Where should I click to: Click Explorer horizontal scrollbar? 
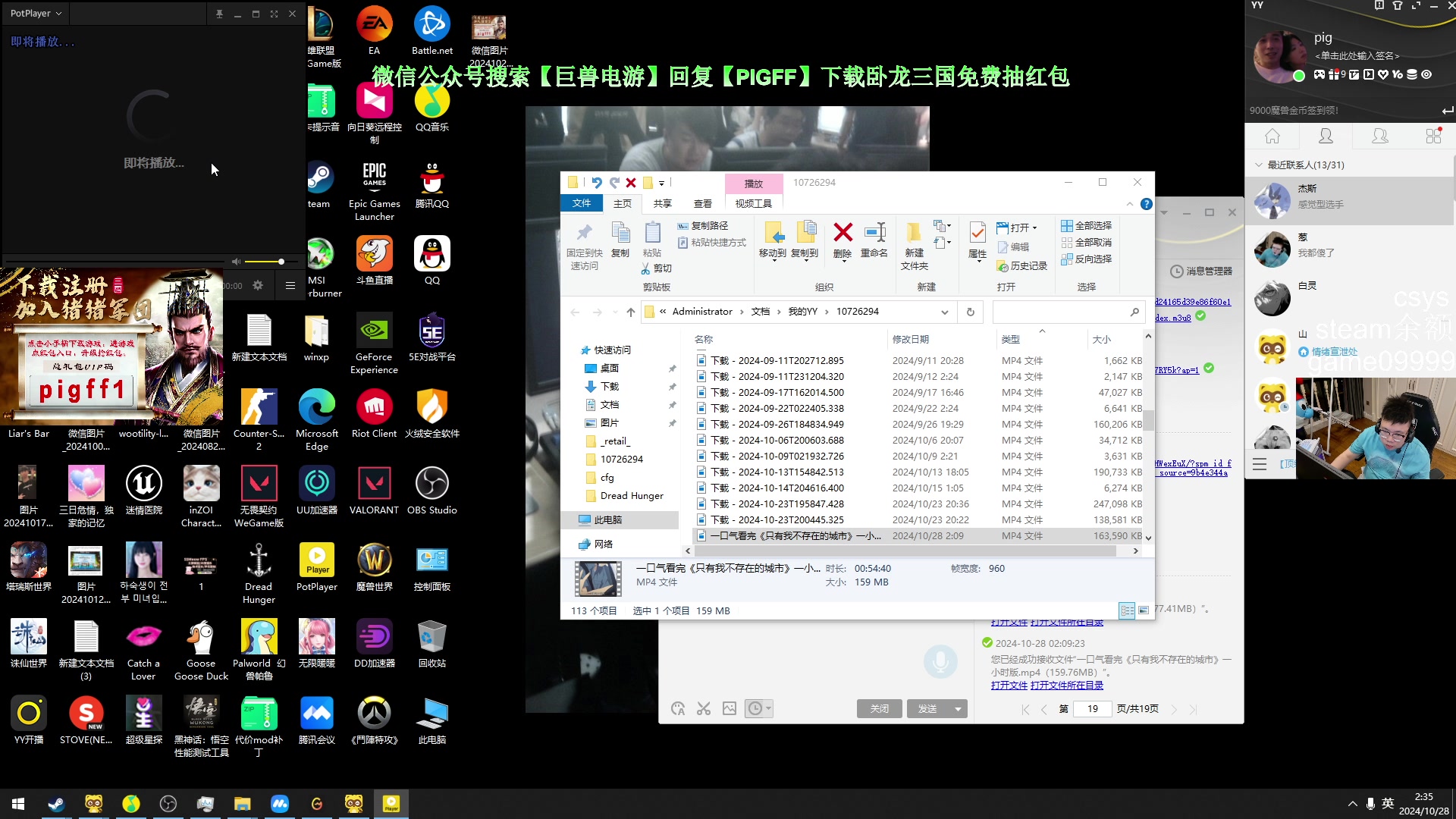(905, 551)
